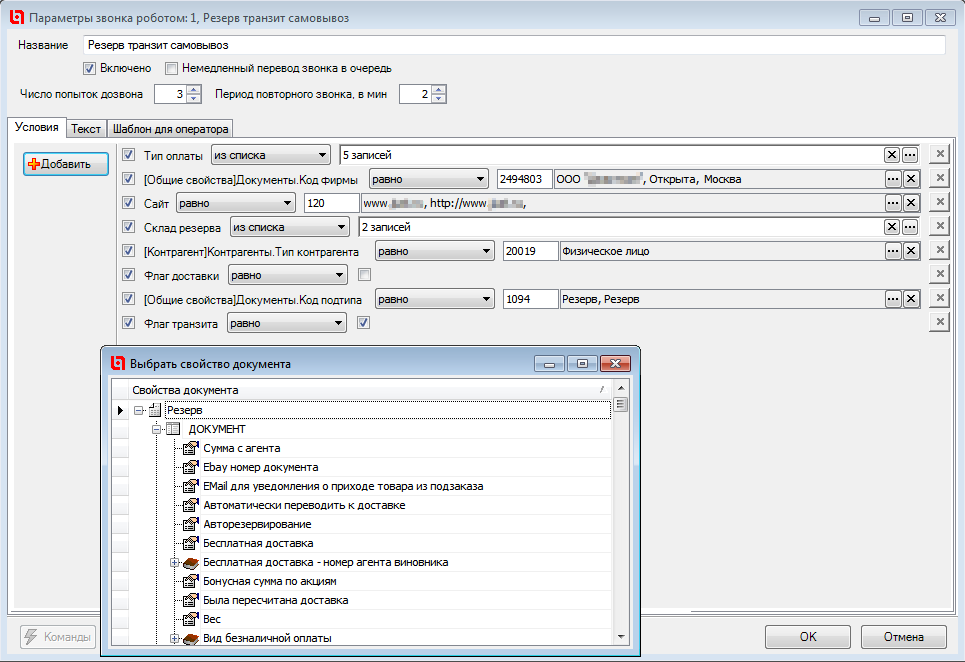This screenshot has height=662, width=965.
Task: Delete the Флаг транзита condition row
Action: [940, 322]
